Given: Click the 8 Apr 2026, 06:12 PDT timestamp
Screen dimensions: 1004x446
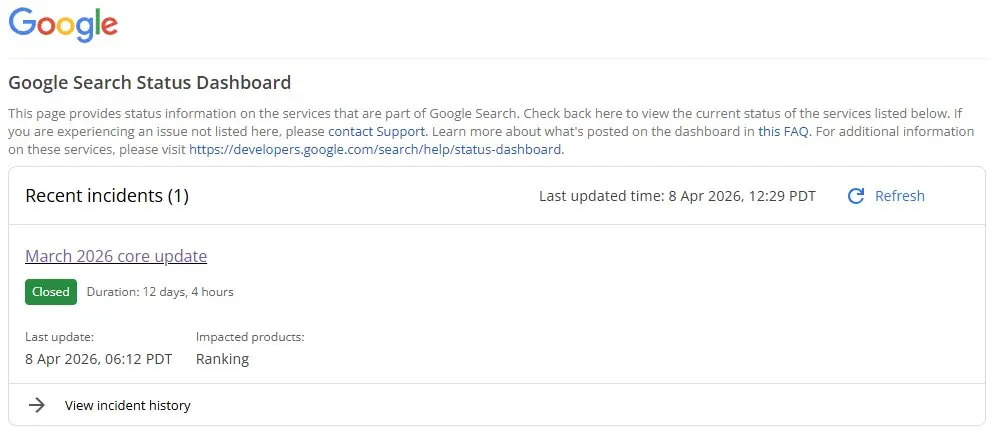Looking at the screenshot, I should coord(99,359).
